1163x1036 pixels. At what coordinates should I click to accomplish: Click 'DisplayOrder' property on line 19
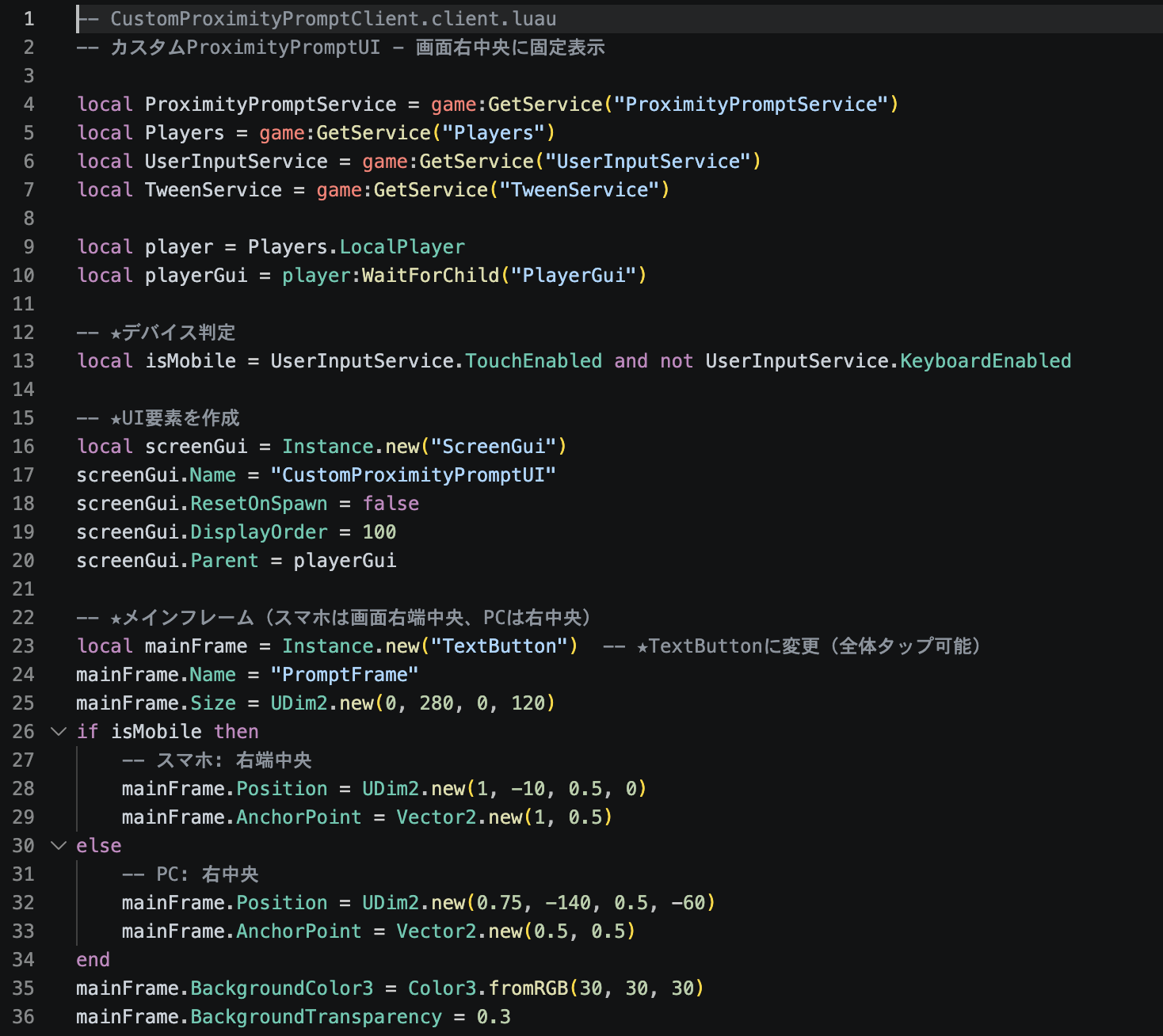click(x=259, y=531)
